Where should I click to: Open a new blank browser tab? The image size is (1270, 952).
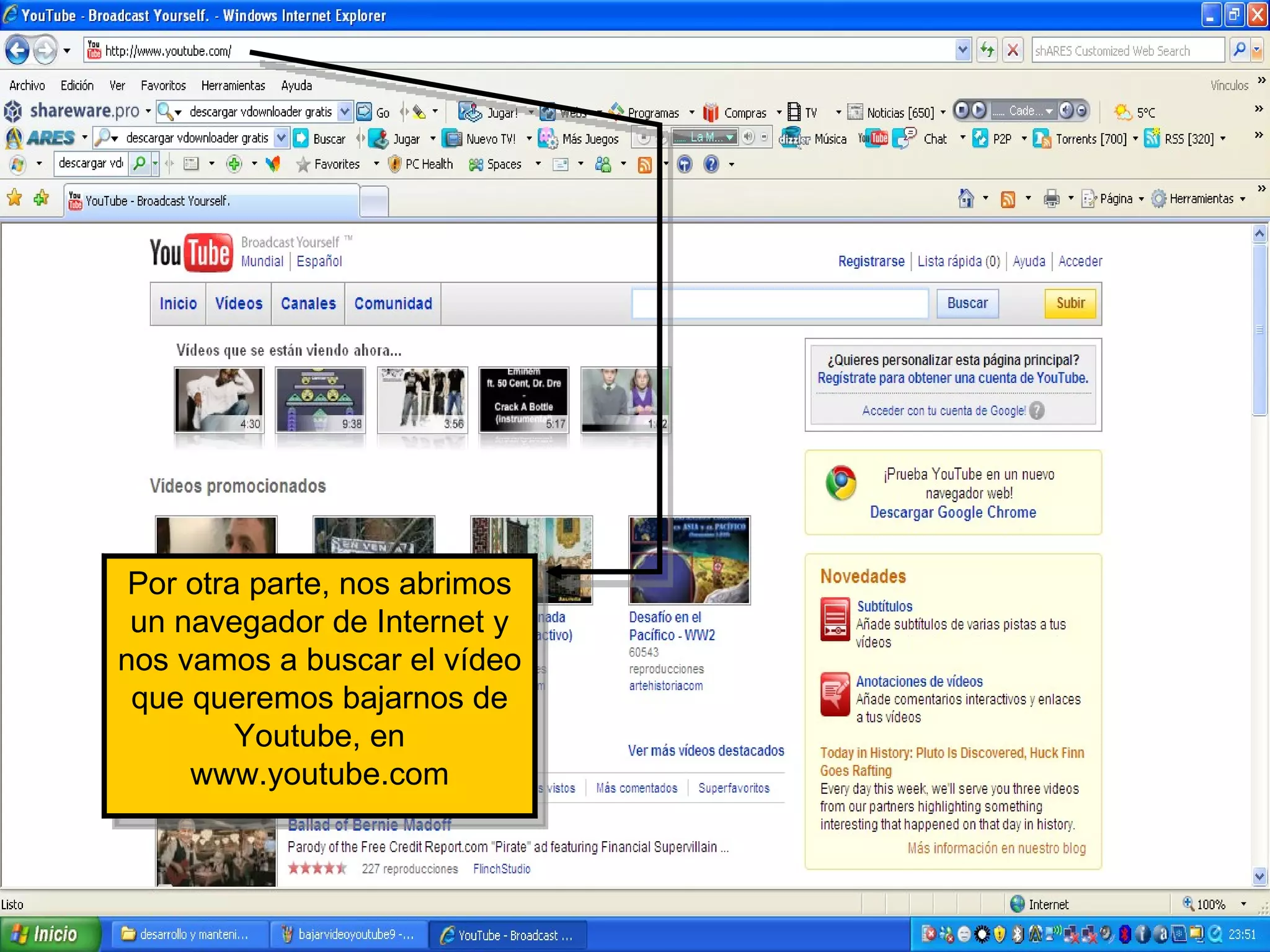tap(374, 201)
